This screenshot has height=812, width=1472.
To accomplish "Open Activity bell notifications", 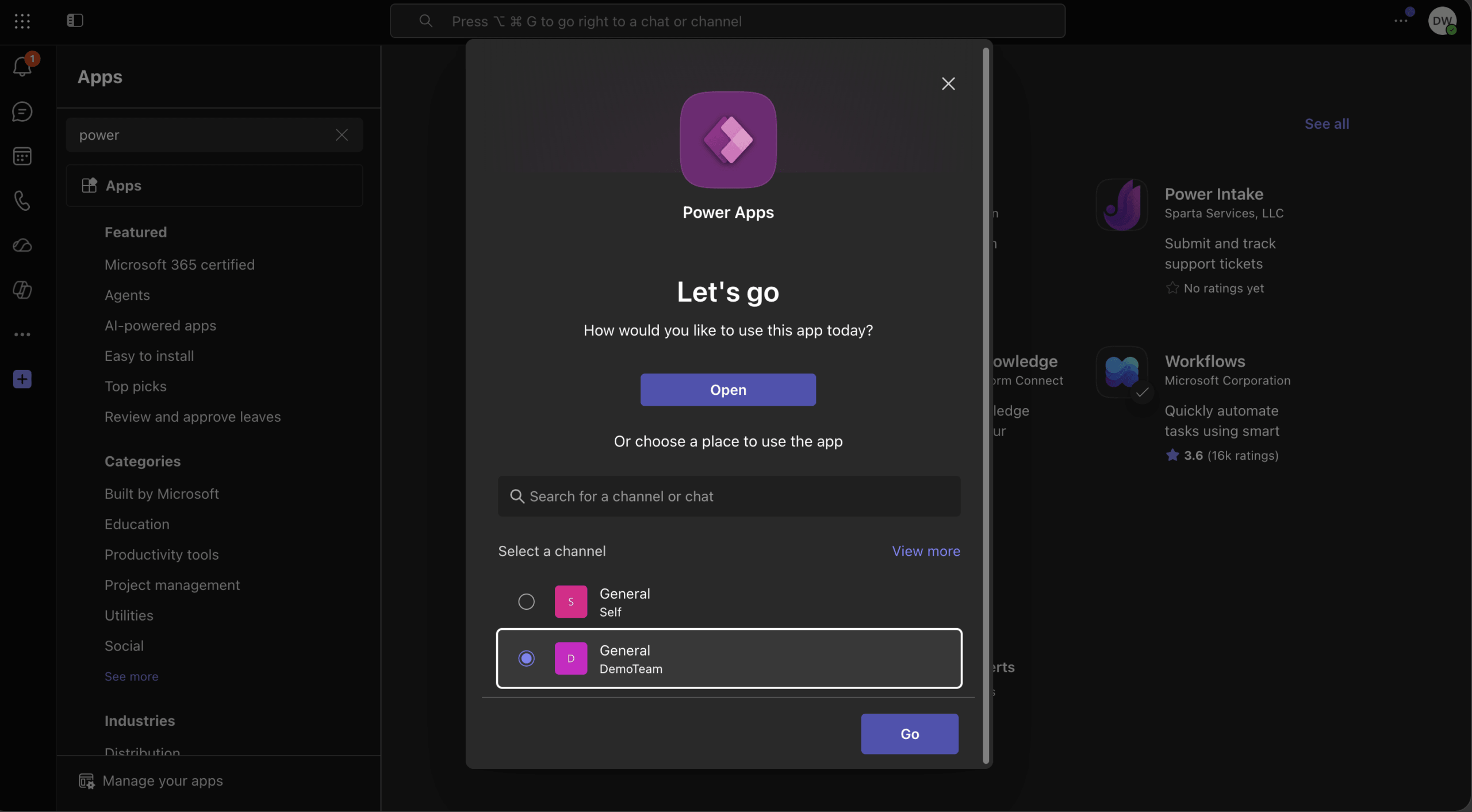I will pos(22,66).
